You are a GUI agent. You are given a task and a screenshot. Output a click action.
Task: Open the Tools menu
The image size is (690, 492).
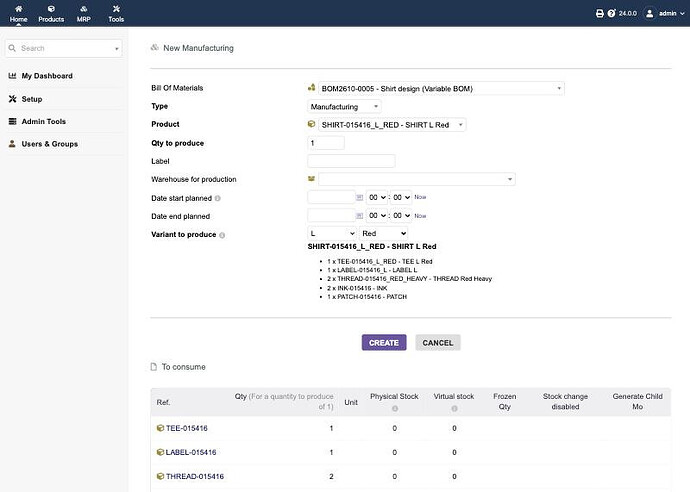(x=116, y=14)
